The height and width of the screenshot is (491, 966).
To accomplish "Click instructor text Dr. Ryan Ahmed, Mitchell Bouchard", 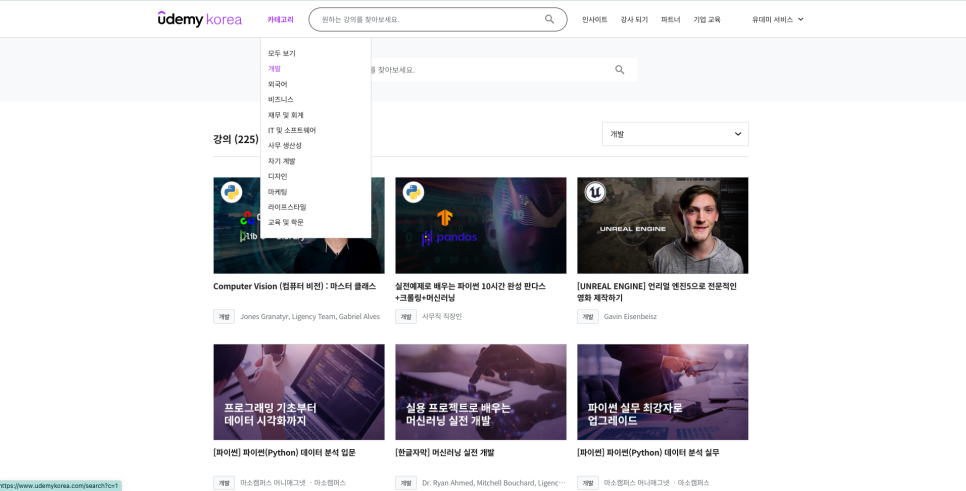I will 493,483.
